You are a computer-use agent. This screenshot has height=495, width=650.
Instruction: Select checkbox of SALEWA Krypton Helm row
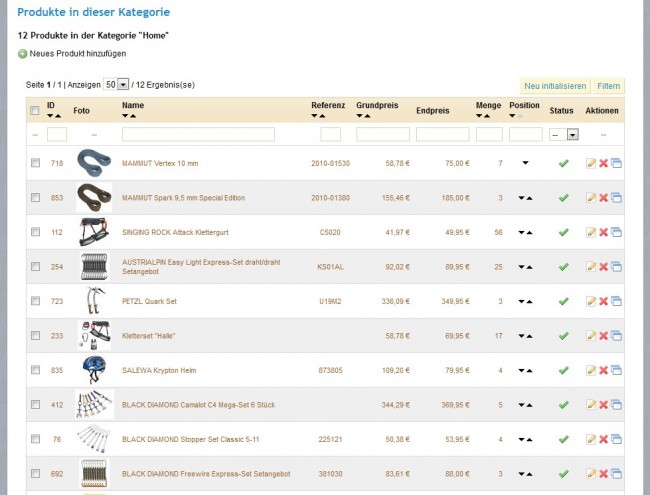[36, 369]
